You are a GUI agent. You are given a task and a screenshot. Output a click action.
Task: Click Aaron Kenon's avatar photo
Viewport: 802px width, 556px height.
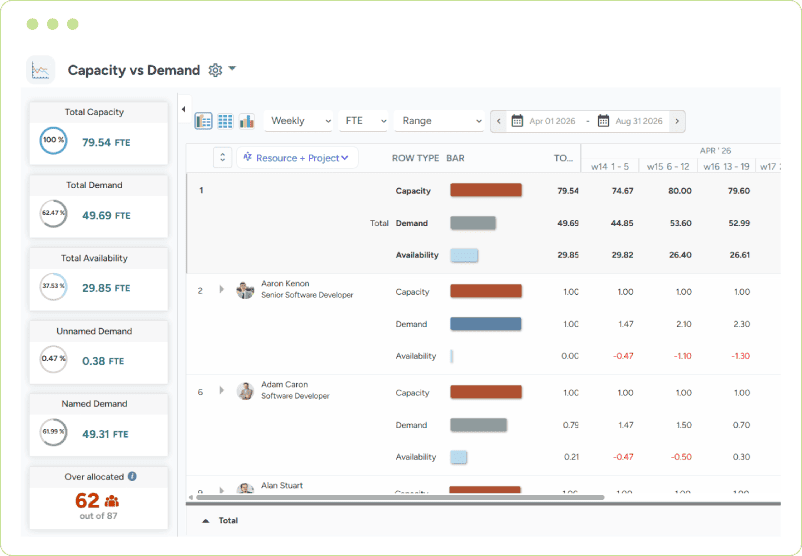[x=245, y=290]
